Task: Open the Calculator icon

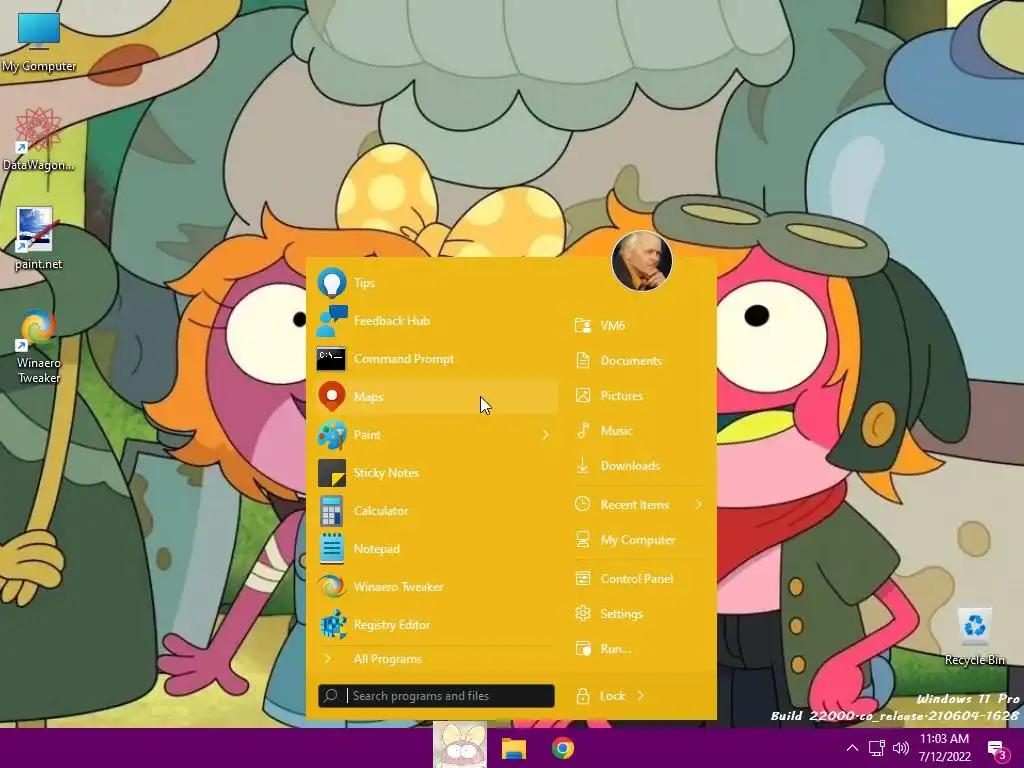Action: (x=332, y=511)
